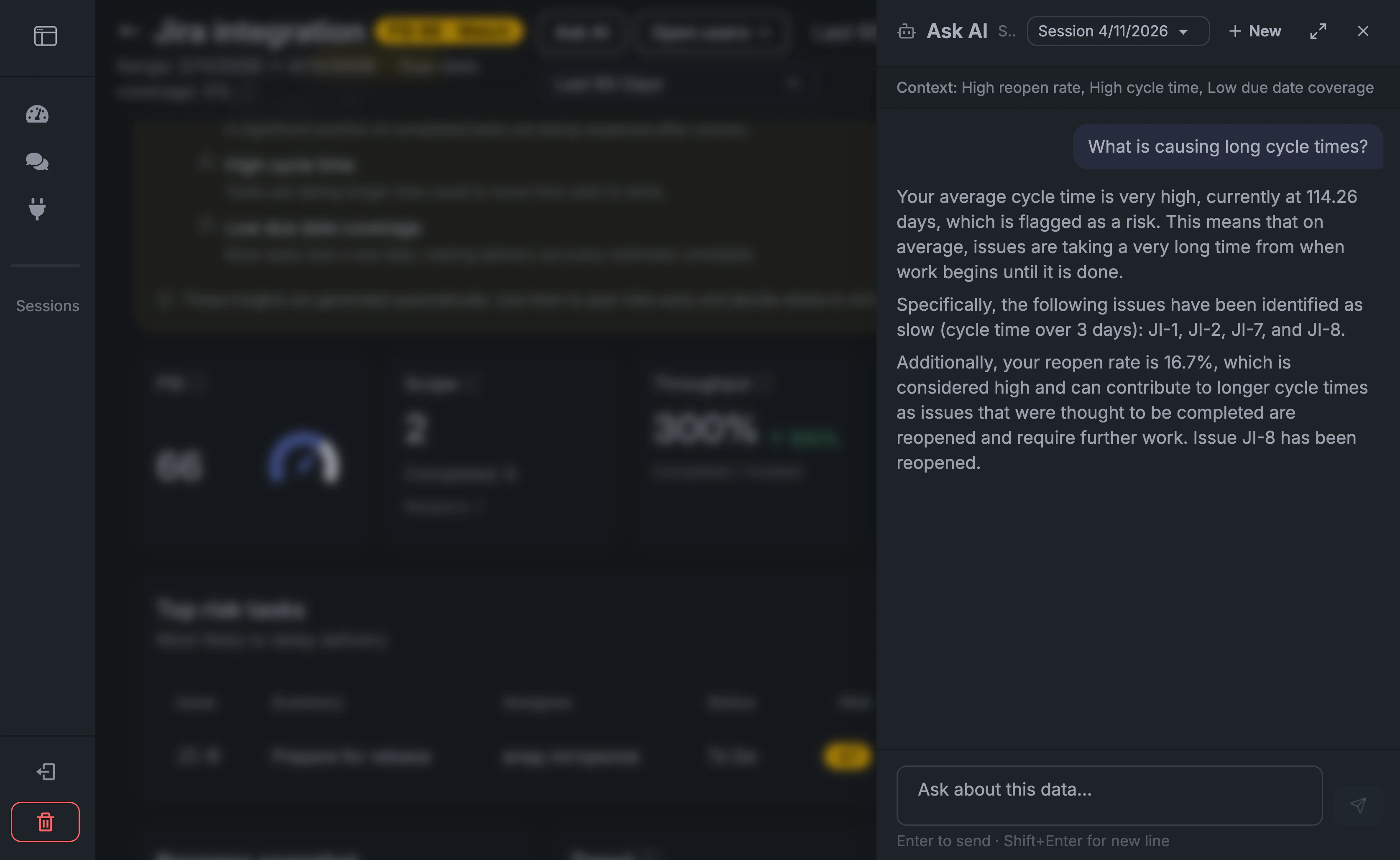Select Sessions in the left sidebar
The image size is (1400, 860).
click(47, 305)
